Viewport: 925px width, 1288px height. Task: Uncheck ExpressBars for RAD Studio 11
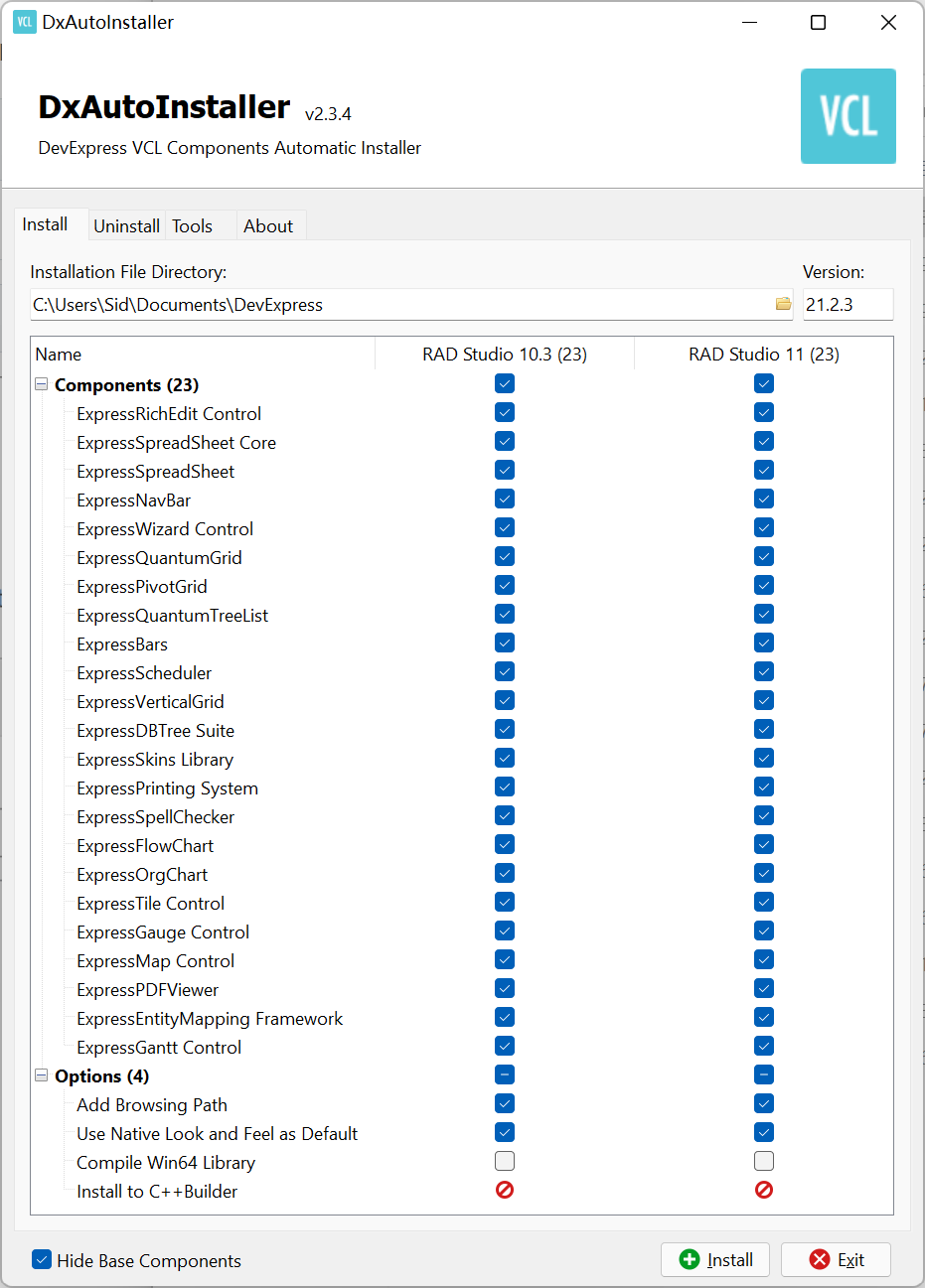(764, 643)
